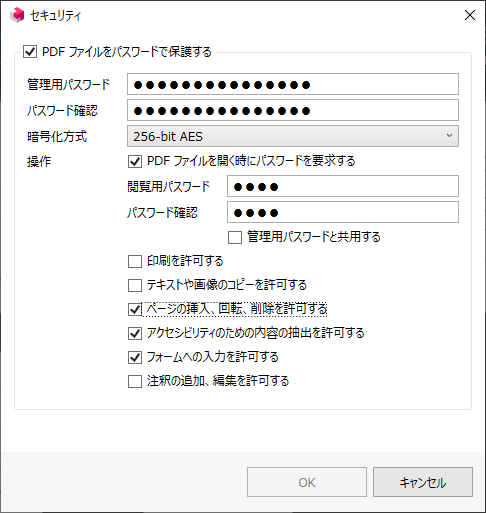Viewport: 486px width, 513px height.
Task: Close the セキュリティ dialog with the X
Action: pos(470,15)
